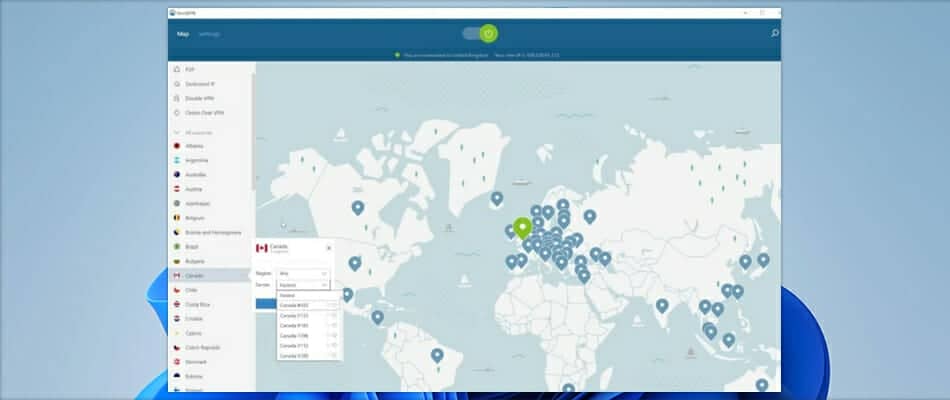Image resolution: width=950 pixels, height=400 pixels.
Task: Choose Bosnia and Herzegovina in country list
Action: click(x=211, y=232)
